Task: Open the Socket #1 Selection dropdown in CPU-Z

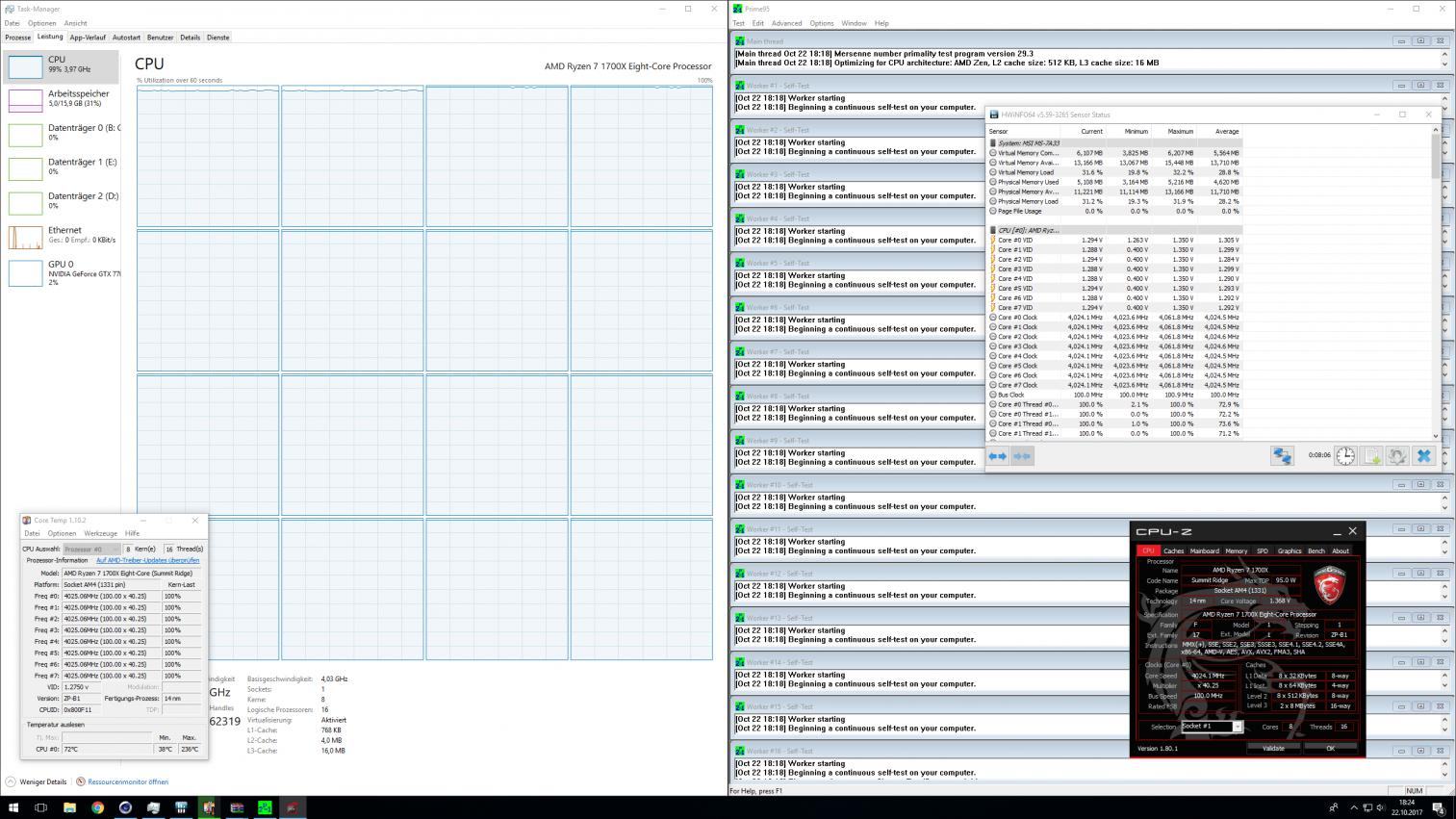Action: point(1212,727)
